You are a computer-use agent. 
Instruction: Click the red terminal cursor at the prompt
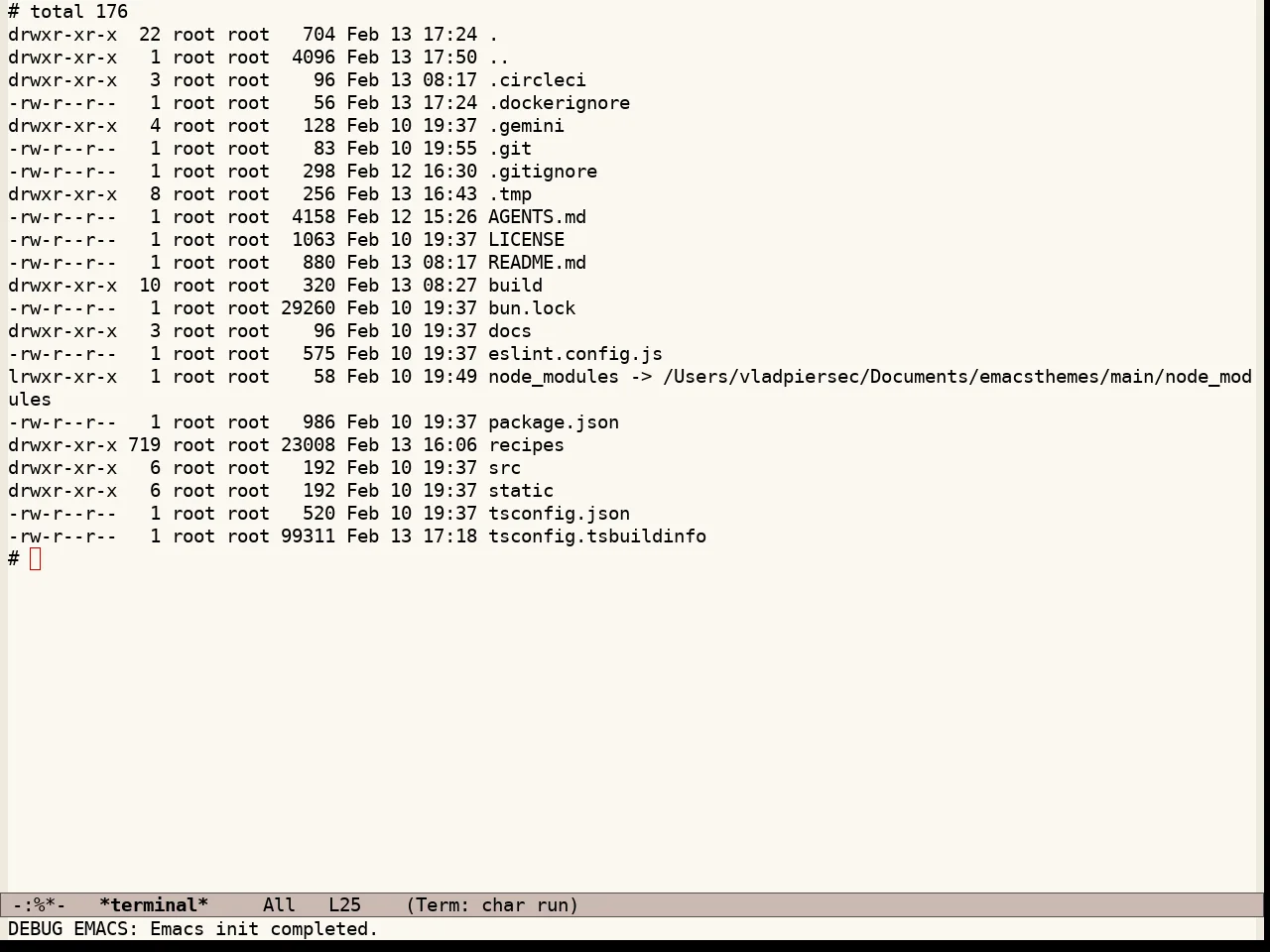36,559
